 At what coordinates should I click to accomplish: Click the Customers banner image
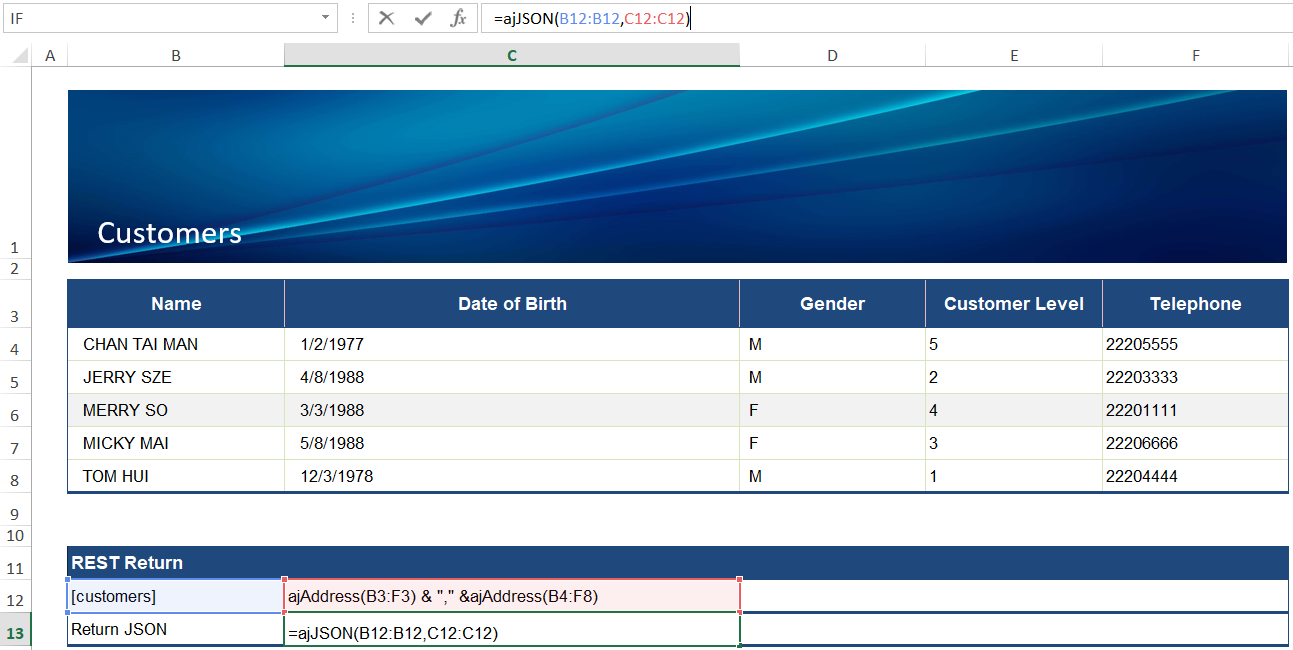pos(677,176)
